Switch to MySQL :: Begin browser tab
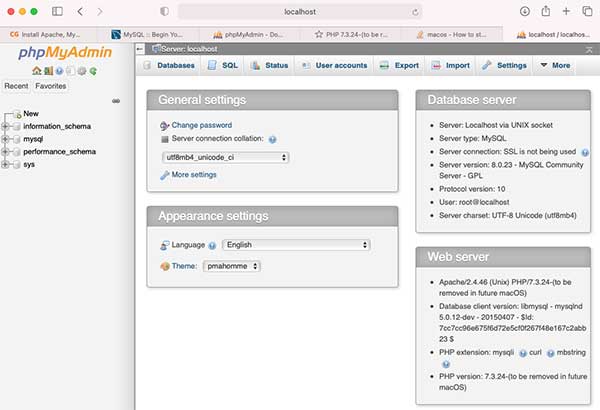The width and height of the screenshot is (600, 410). pos(147,34)
